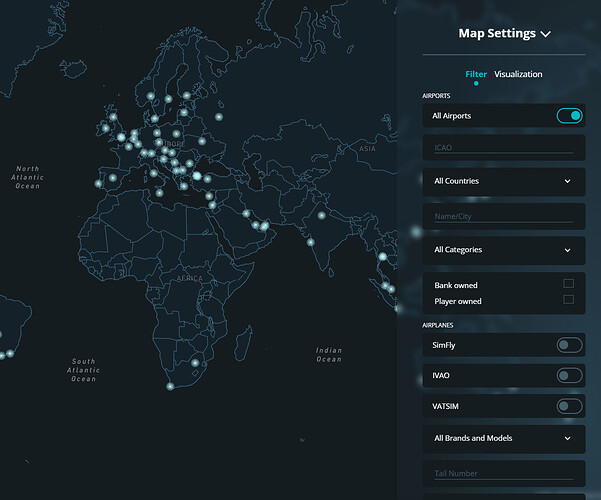This screenshot has height=500, width=601.
Task: Select the airport marker on Portugal's coast
Action: click(x=99, y=182)
